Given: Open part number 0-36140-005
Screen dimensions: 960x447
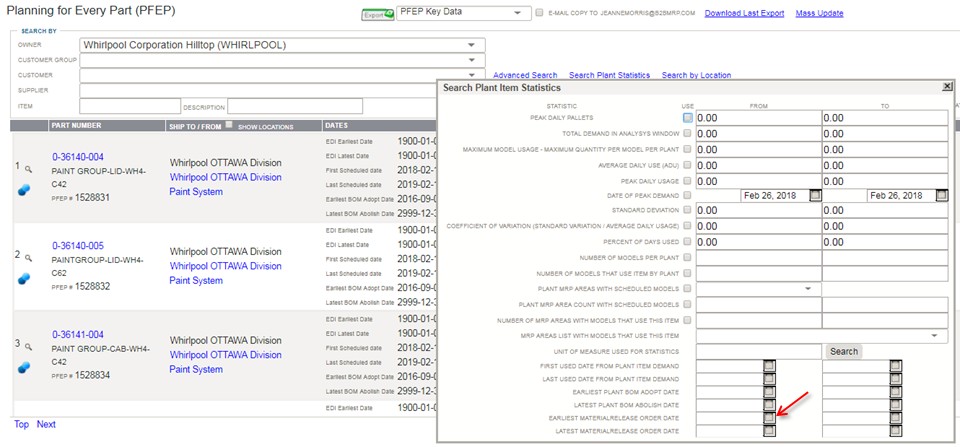Looking at the screenshot, I should click(x=78, y=246).
